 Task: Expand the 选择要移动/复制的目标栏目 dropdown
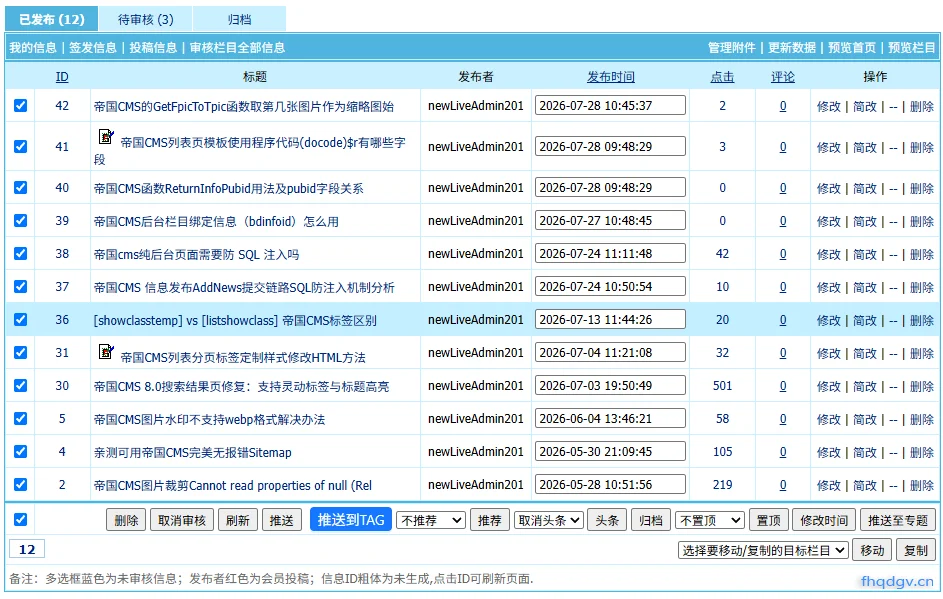[x=763, y=550]
